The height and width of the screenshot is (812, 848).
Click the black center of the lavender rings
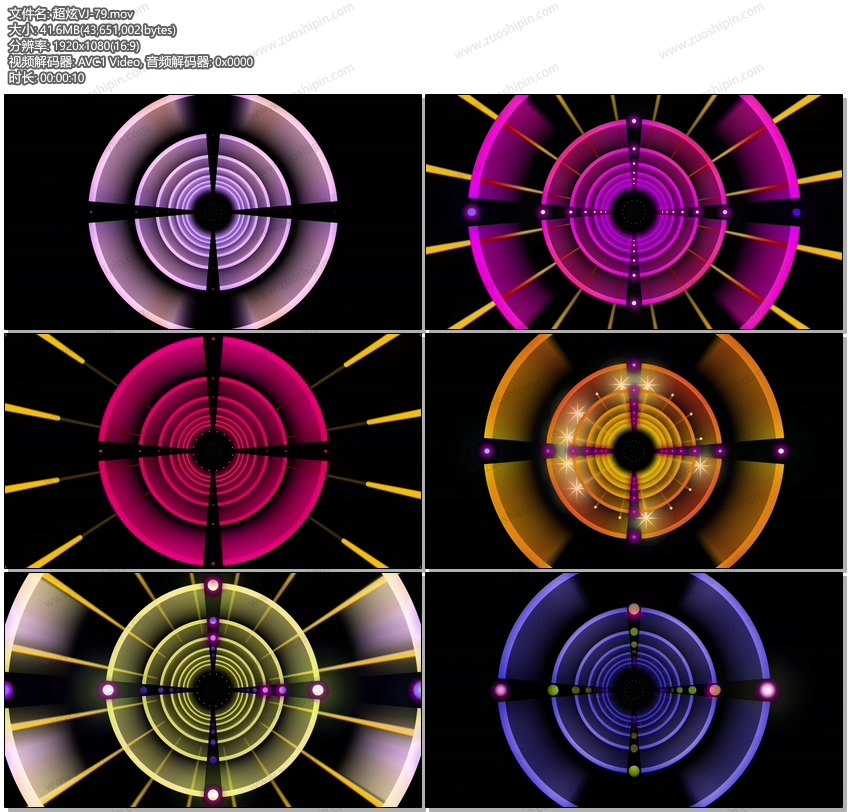213,212
